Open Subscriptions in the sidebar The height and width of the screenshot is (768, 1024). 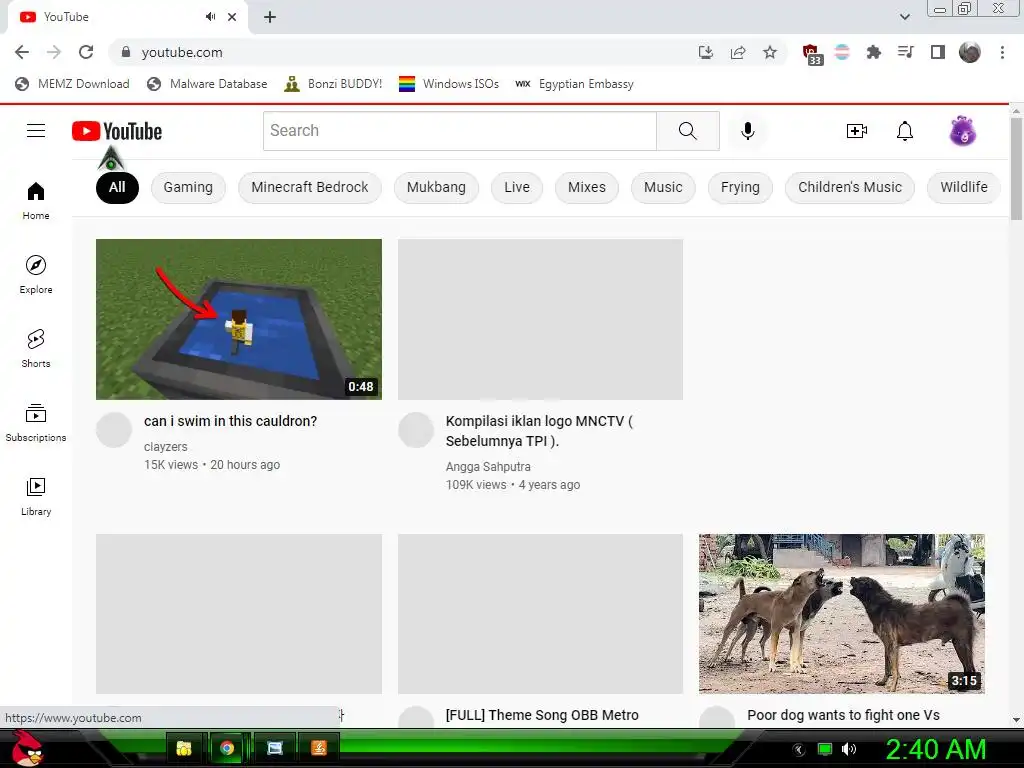(36, 423)
